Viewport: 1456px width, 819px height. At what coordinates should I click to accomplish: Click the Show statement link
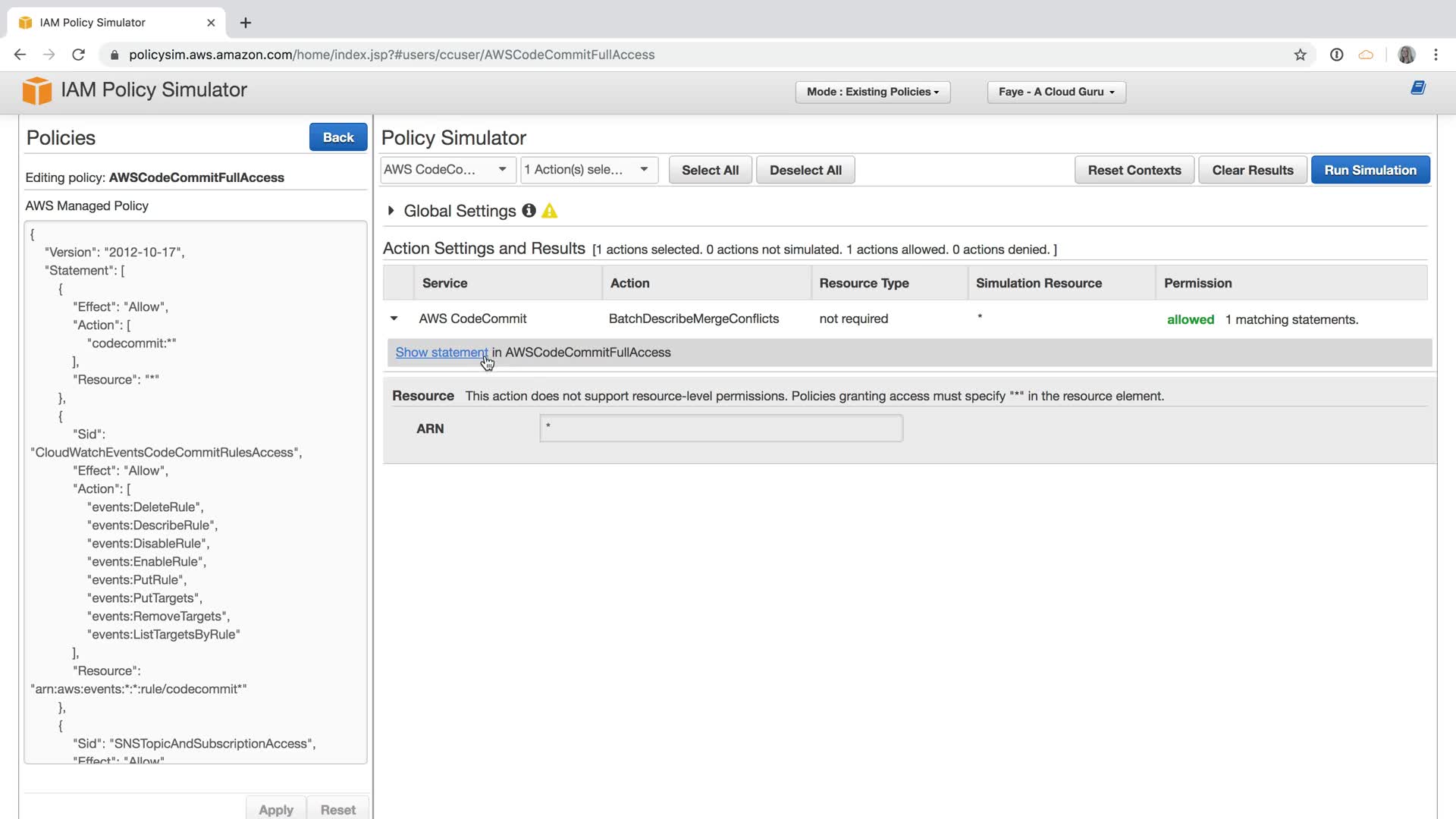click(441, 353)
